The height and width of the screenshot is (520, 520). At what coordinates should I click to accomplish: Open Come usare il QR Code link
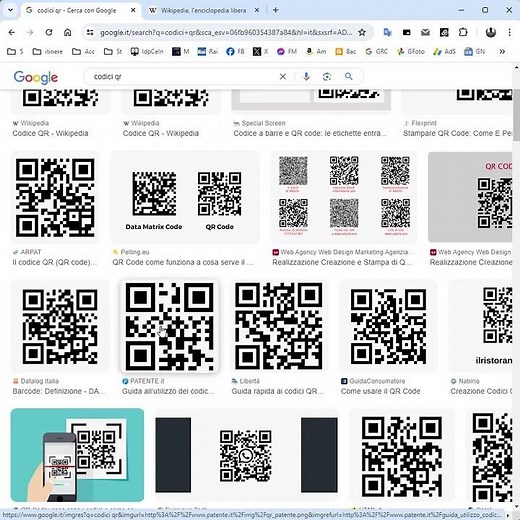click(x=380, y=391)
